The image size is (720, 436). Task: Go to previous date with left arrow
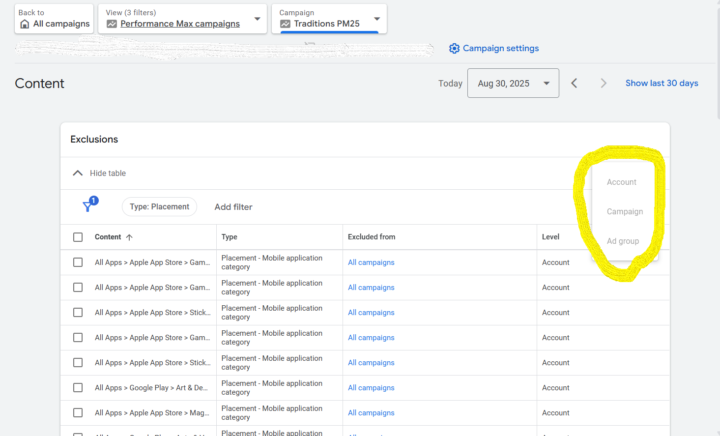click(x=574, y=83)
